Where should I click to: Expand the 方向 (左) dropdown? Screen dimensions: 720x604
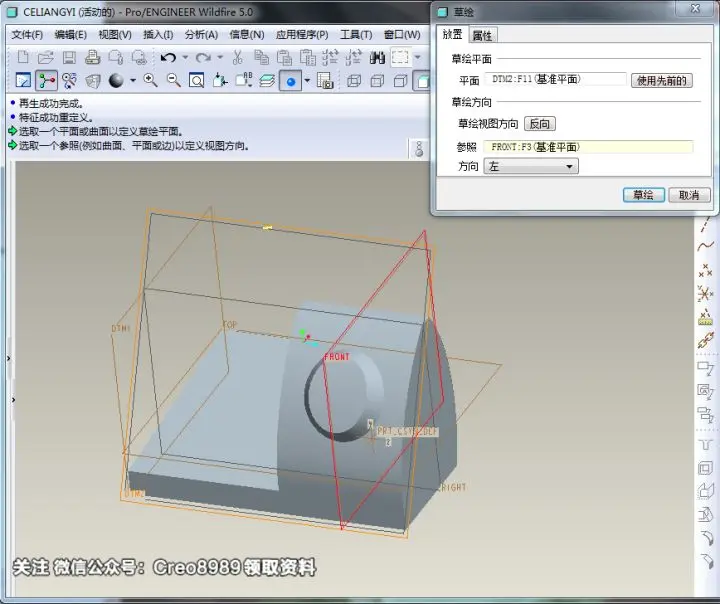coord(531,166)
